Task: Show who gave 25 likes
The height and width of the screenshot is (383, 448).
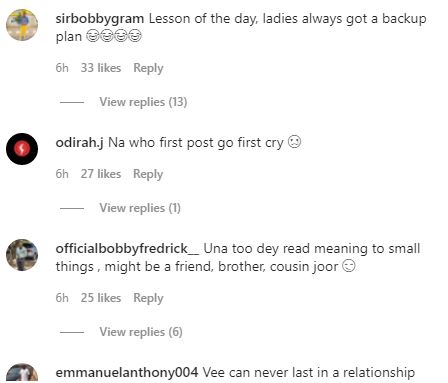Action: tap(101, 298)
